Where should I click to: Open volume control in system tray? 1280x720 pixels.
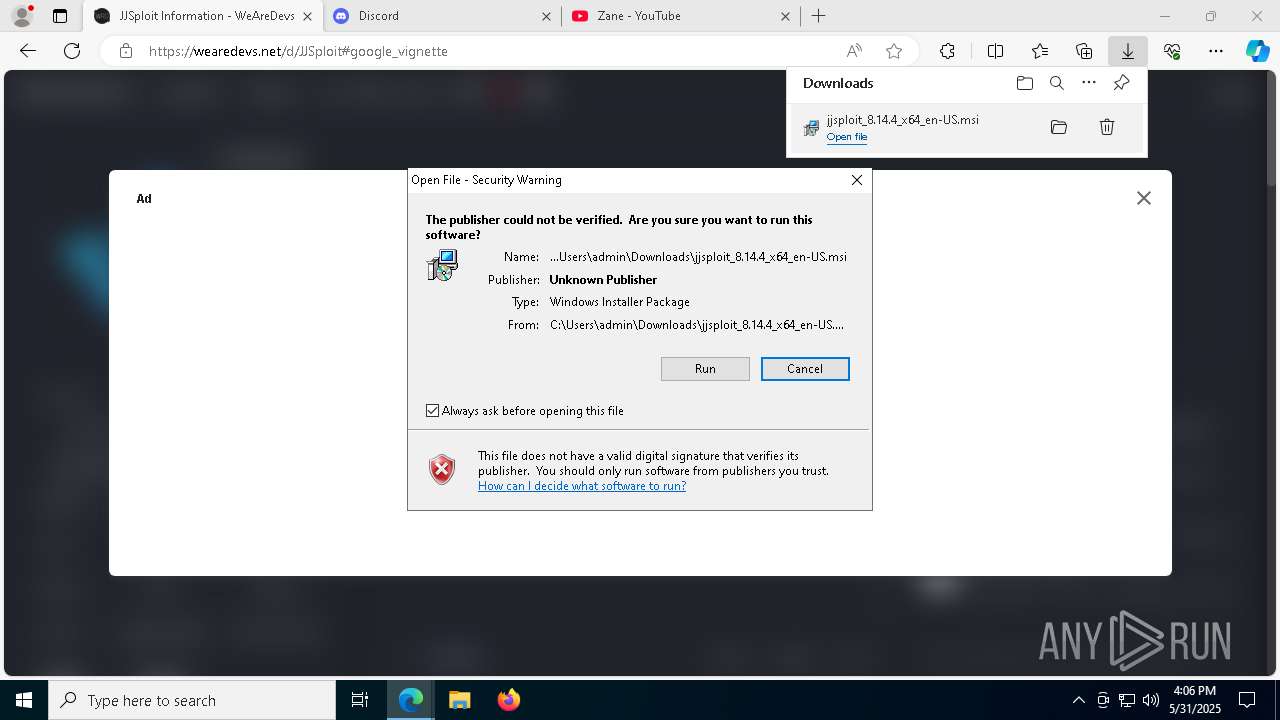click(1151, 700)
